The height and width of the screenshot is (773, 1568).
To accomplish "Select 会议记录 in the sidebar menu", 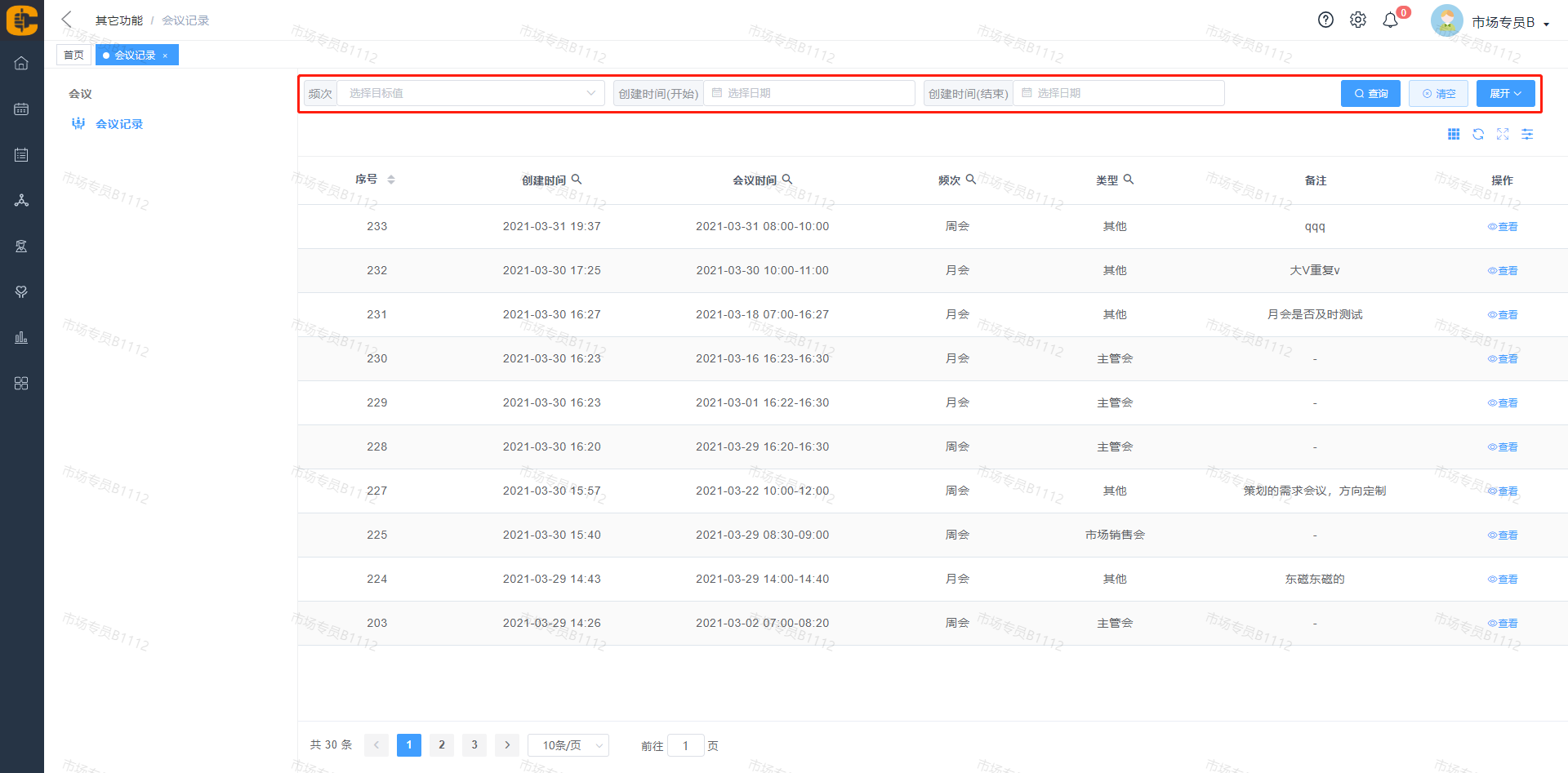I will (x=119, y=124).
